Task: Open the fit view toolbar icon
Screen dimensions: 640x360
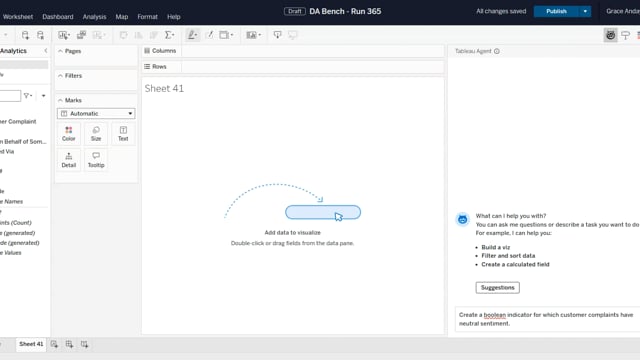Action: (x=226, y=35)
